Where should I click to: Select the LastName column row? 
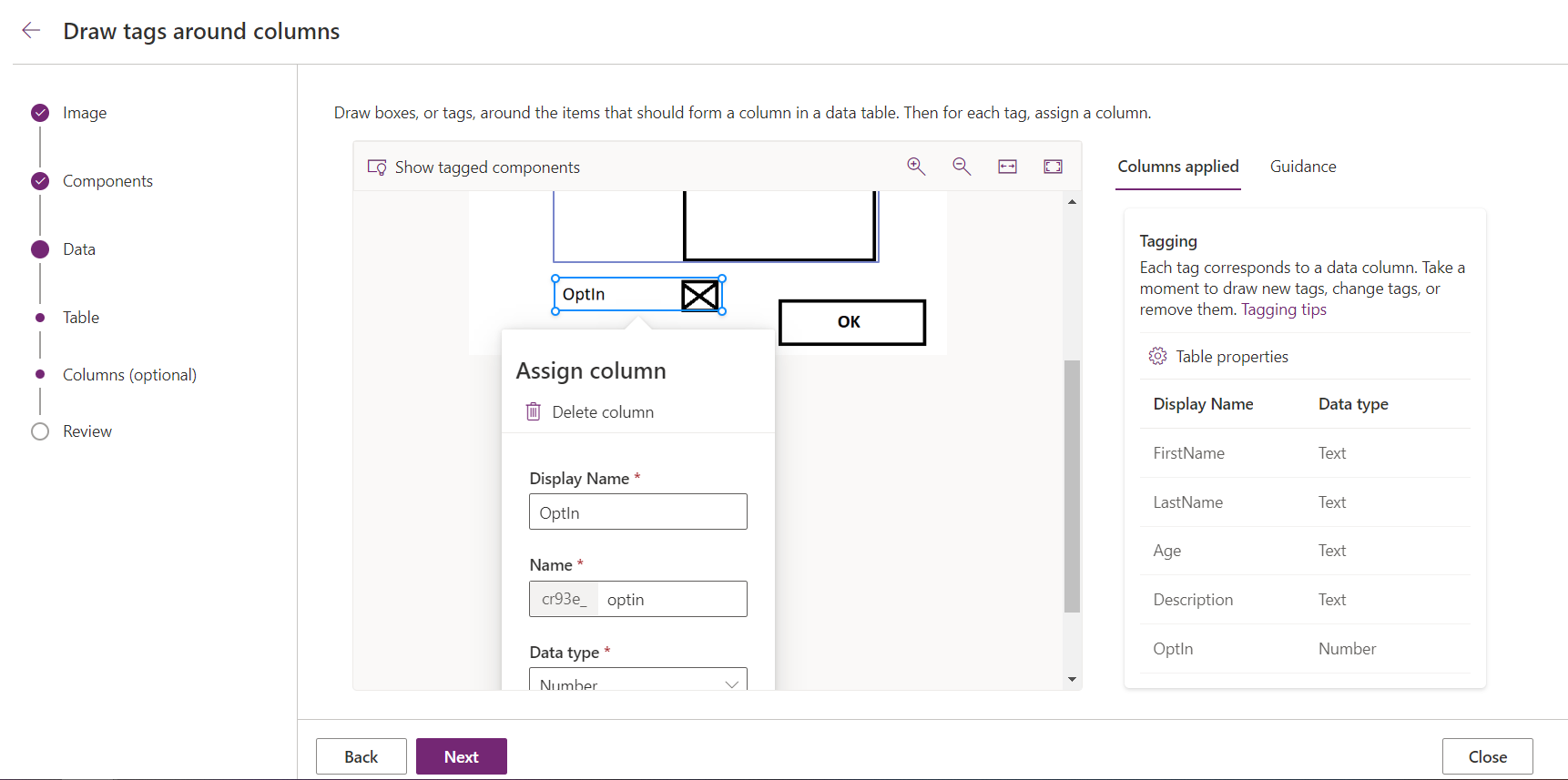1305,502
